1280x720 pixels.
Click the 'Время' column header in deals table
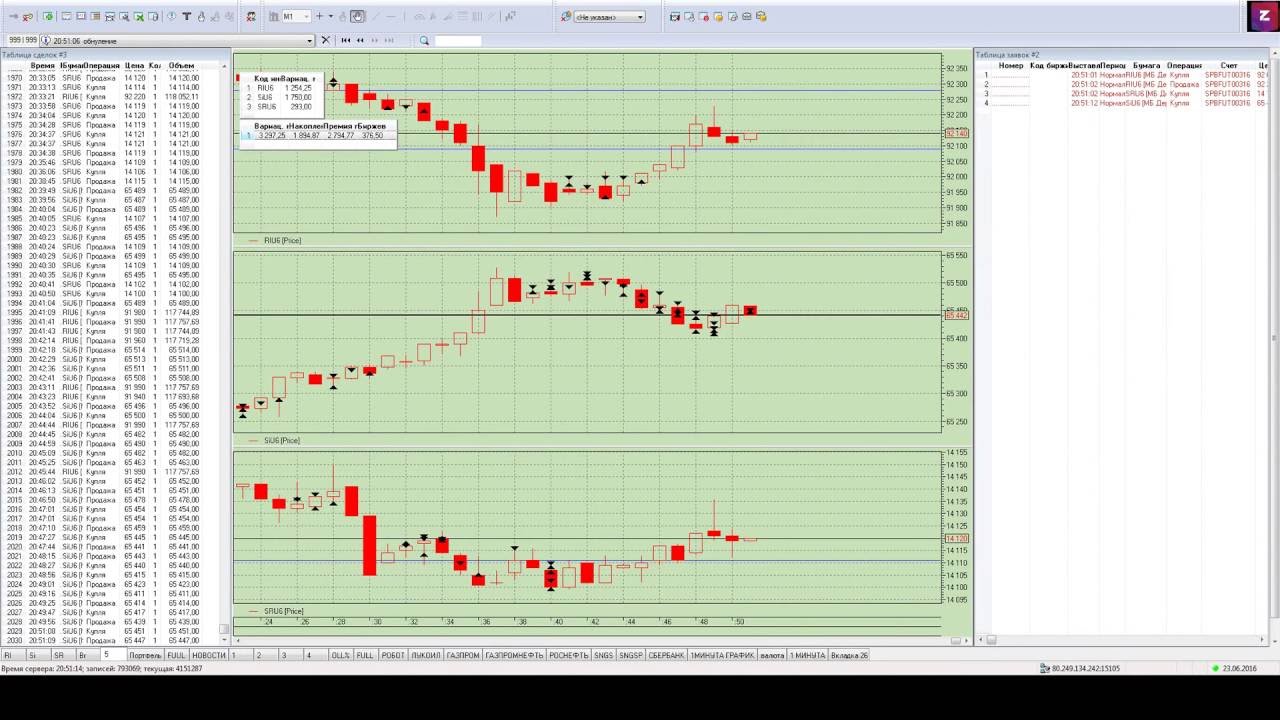point(42,66)
